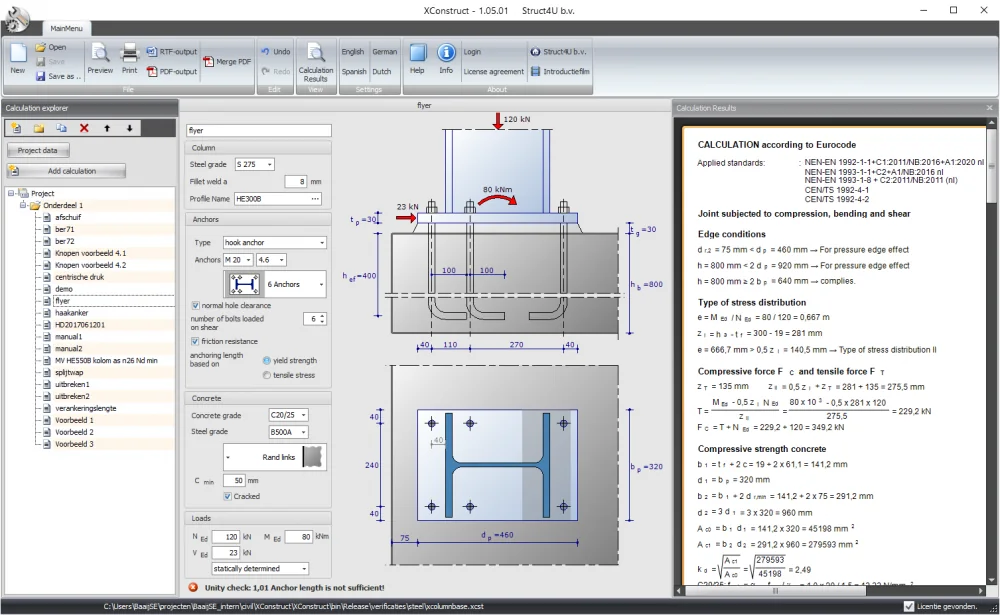Click Undo in Edit group
This screenshot has height=615, width=1000.
click(276, 52)
